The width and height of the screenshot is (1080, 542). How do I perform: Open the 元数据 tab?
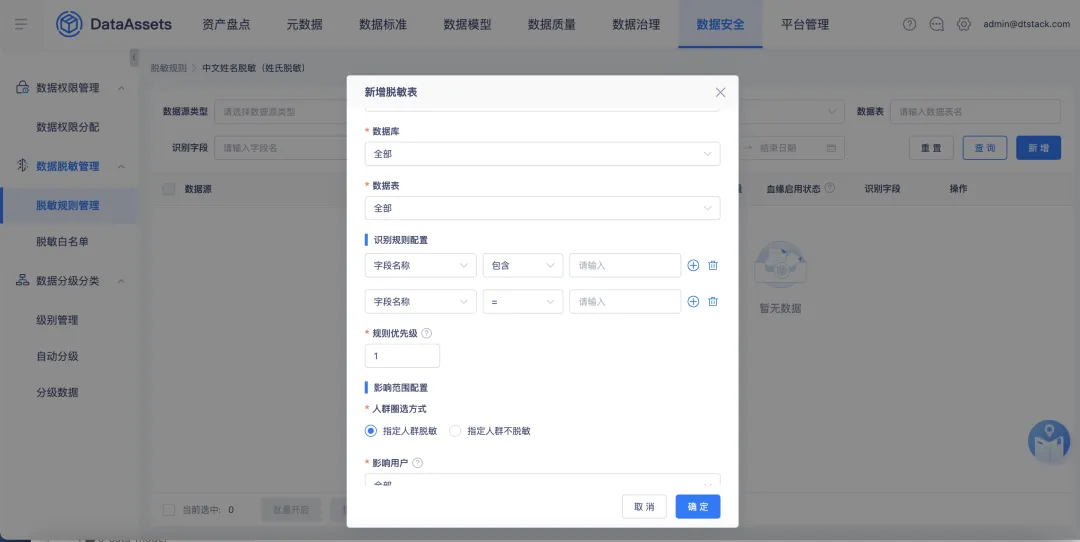click(x=304, y=24)
